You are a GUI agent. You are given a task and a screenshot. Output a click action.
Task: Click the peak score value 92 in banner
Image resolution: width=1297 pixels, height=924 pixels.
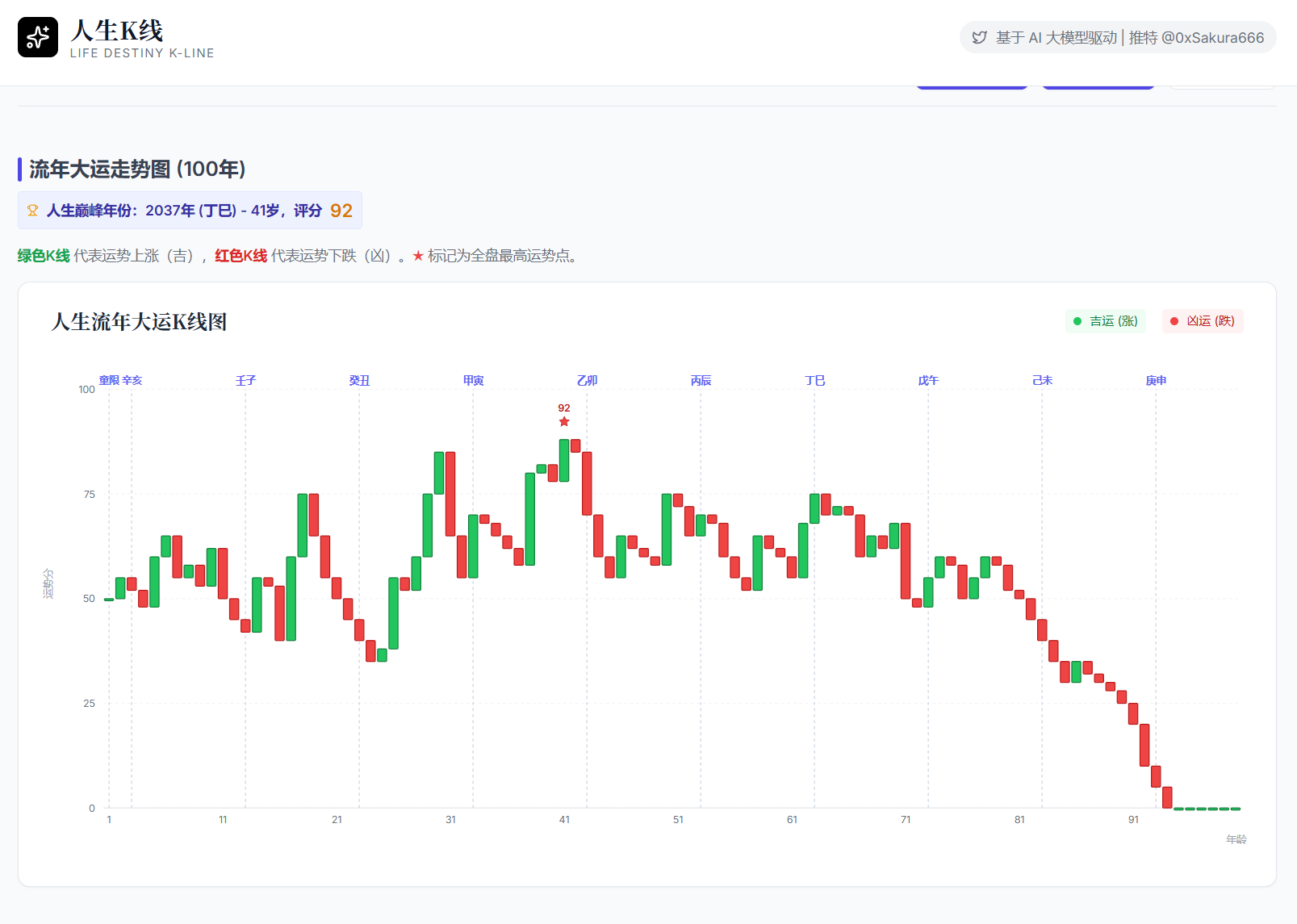tap(341, 211)
